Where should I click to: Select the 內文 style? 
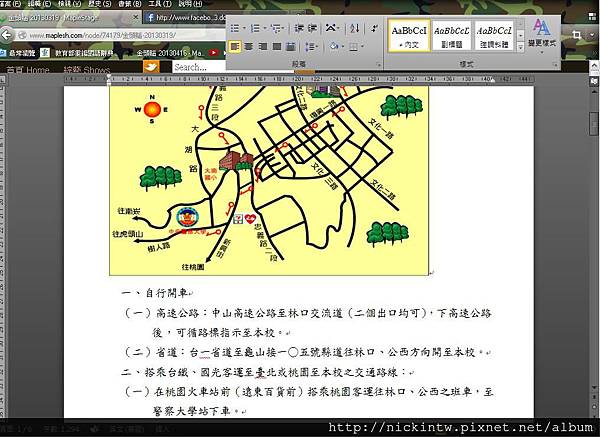pos(410,35)
